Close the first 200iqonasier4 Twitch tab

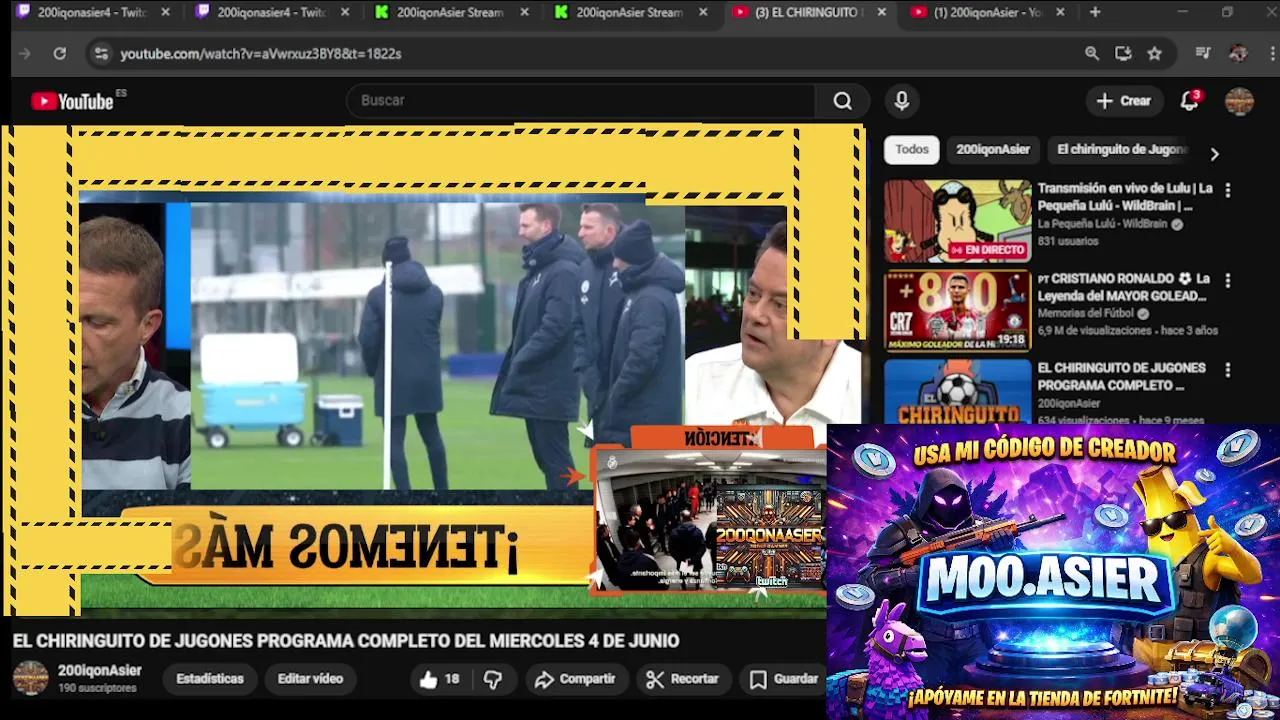coord(166,12)
